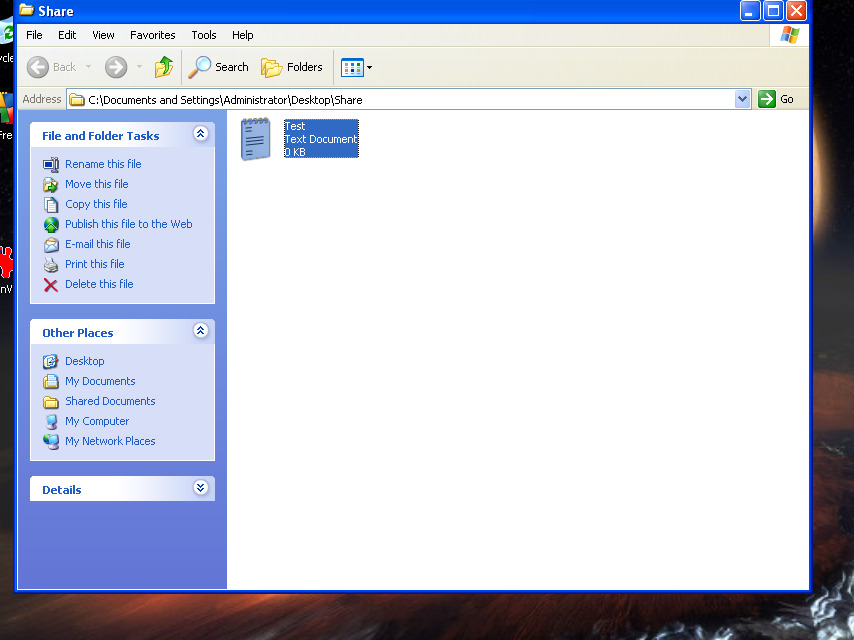Screen dimensions: 854x640
Task: Go to Desktop in Other Places
Action: 84,361
